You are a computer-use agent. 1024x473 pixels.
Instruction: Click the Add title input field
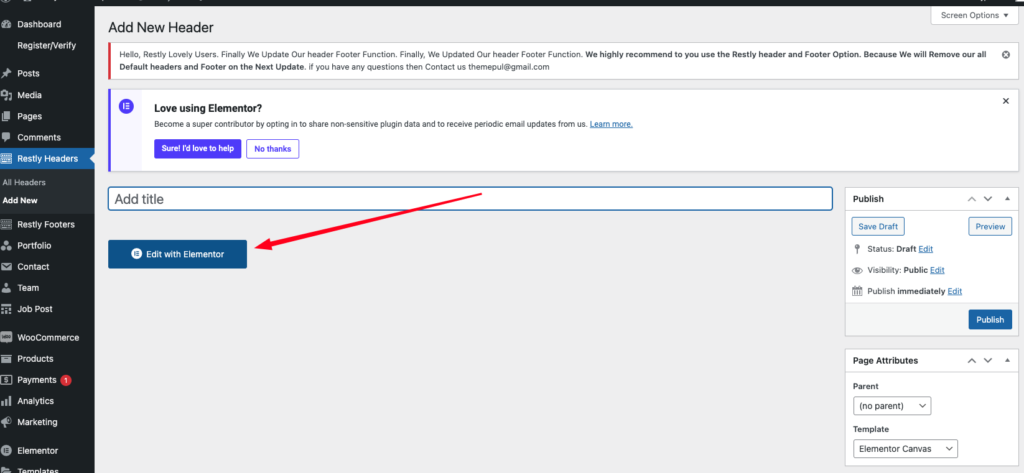pyautogui.click(x=470, y=199)
